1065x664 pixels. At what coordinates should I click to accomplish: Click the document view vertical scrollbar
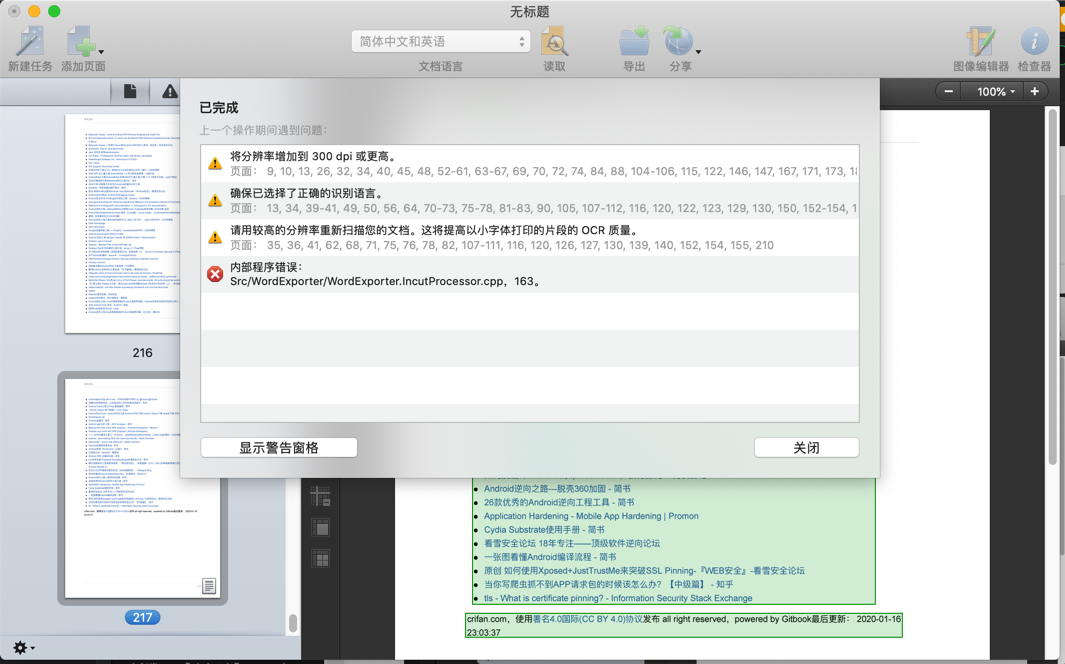click(x=1053, y=285)
